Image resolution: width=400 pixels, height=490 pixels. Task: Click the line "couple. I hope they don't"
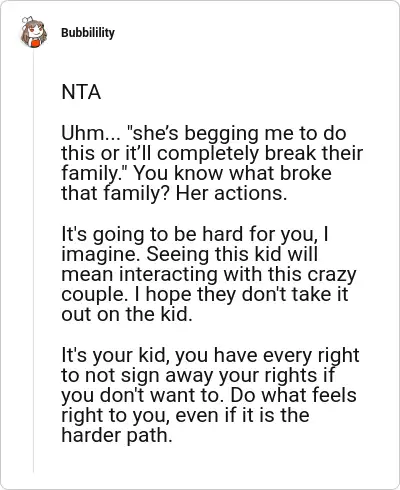(x=205, y=295)
